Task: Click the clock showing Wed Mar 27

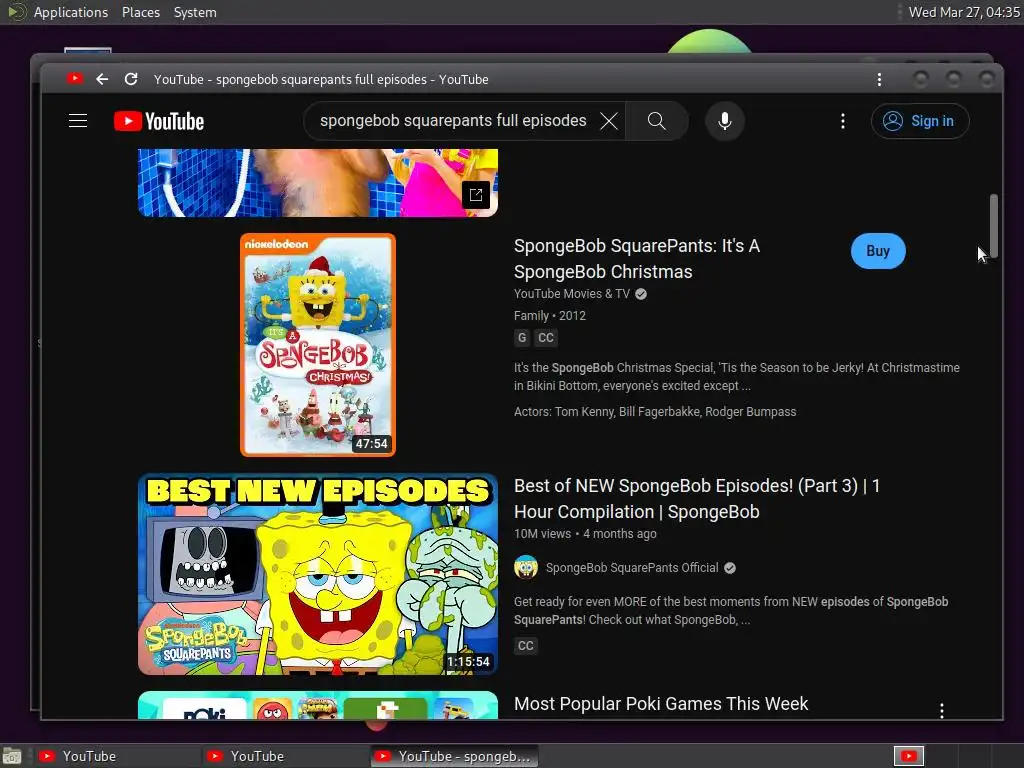Action: point(964,12)
